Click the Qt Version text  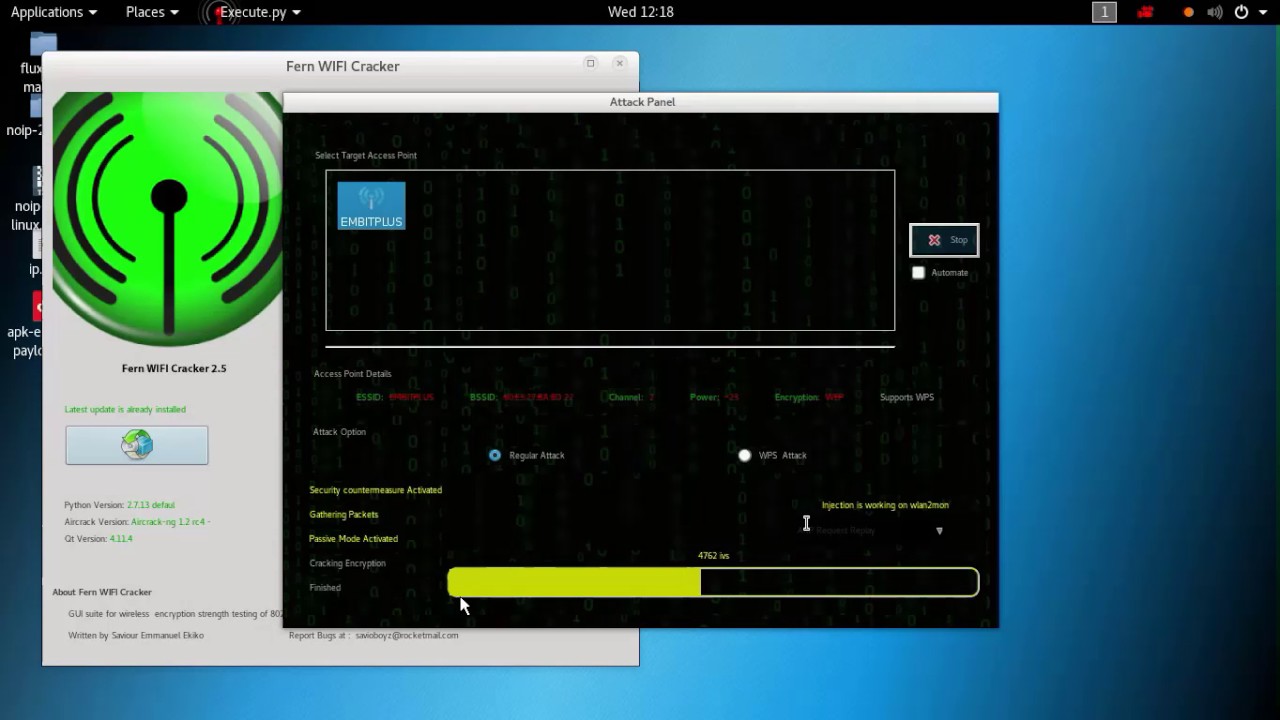point(98,538)
